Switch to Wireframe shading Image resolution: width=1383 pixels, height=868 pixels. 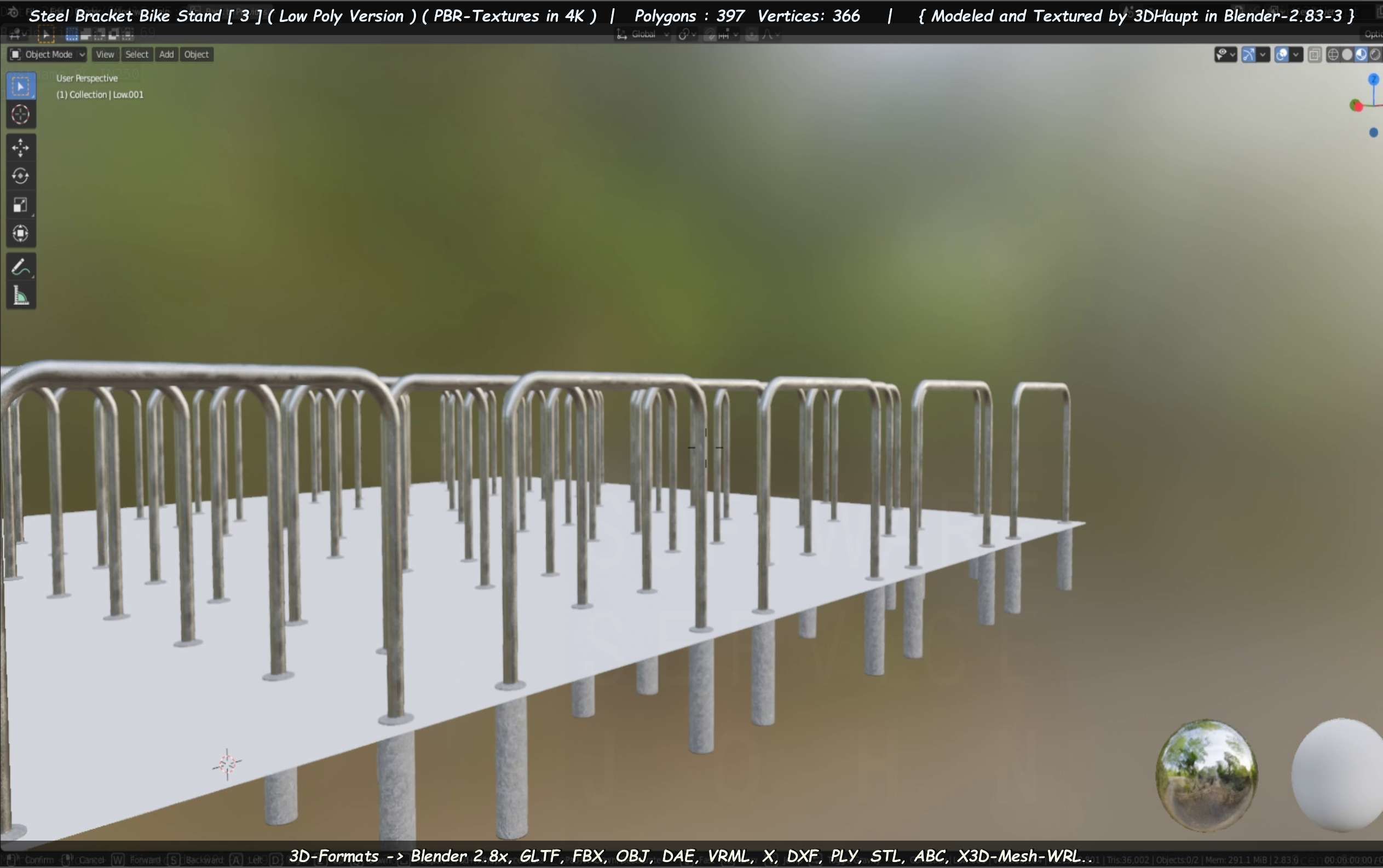coord(1333,55)
